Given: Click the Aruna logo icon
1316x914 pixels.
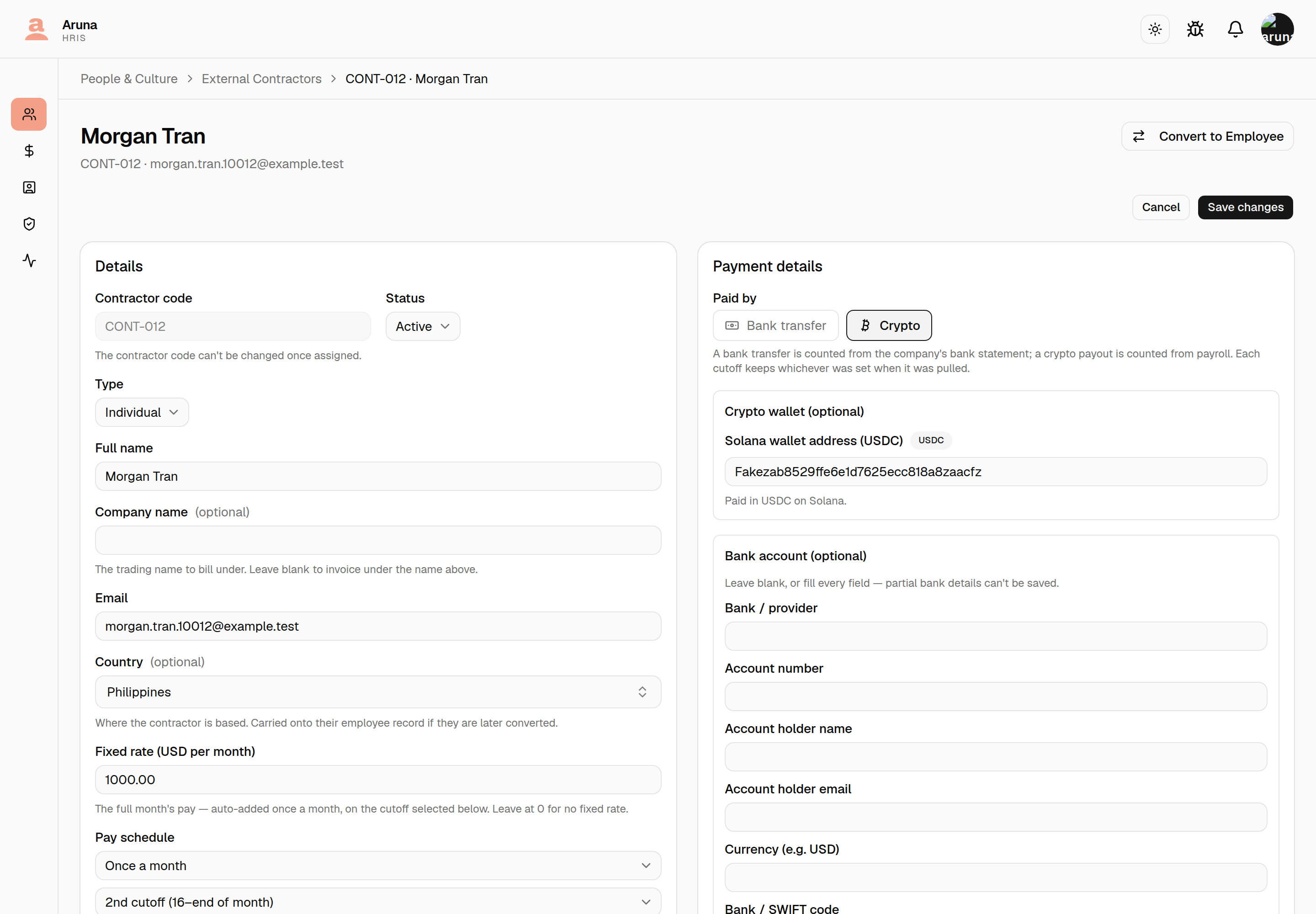Looking at the screenshot, I should [x=36, y=29].
